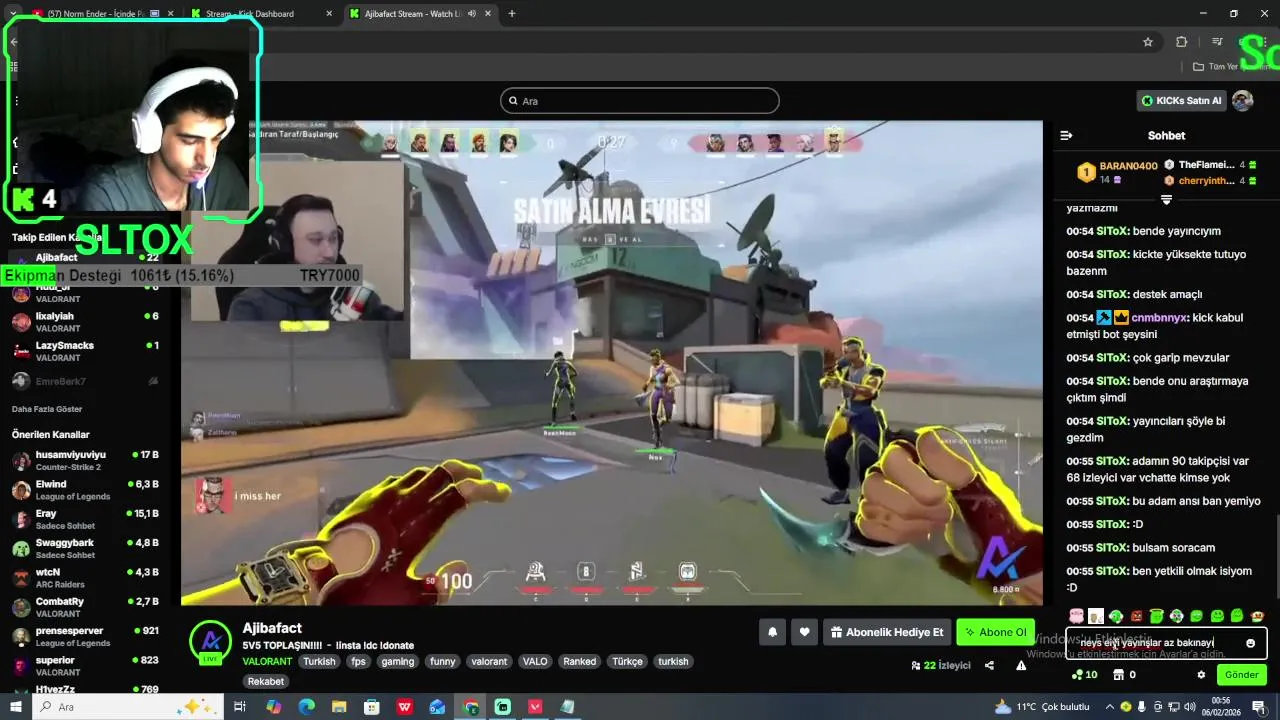This screenshot has height=720, width=1280.
Task: Select the Ranked tag
Action: click(x=579, y=661)
